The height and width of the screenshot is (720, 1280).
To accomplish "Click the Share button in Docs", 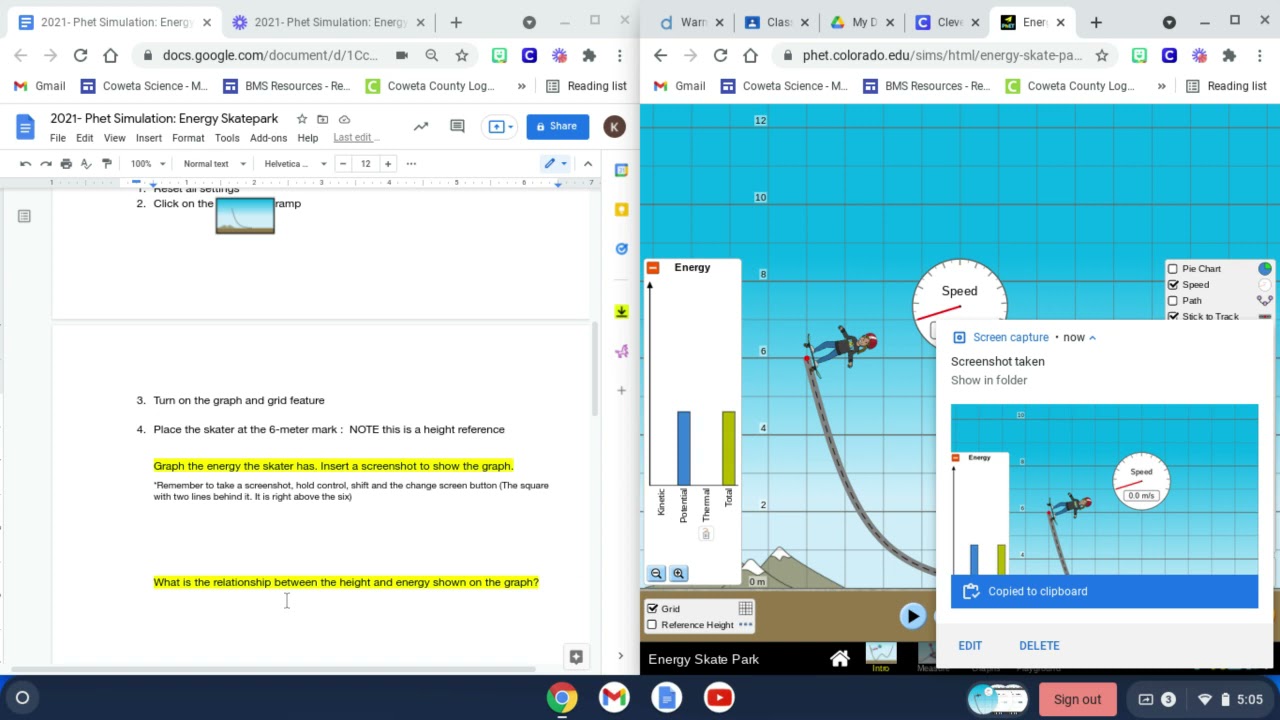I will point(557,126).
